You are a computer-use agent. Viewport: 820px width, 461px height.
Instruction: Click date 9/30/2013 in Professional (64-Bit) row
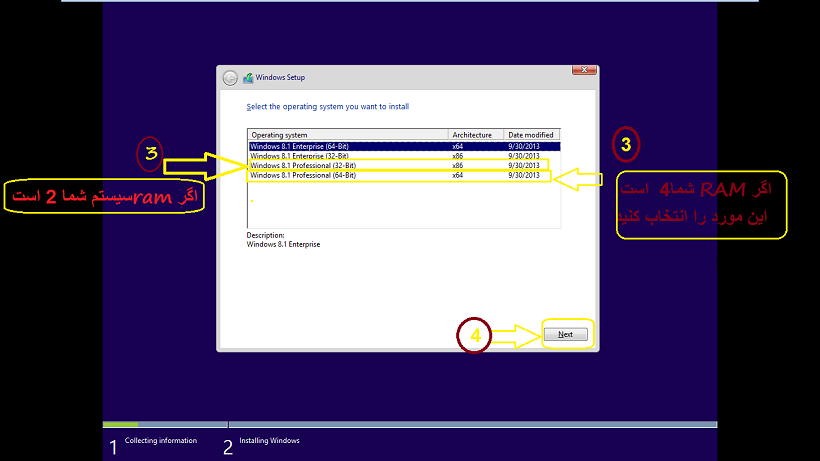coord(523,175)
